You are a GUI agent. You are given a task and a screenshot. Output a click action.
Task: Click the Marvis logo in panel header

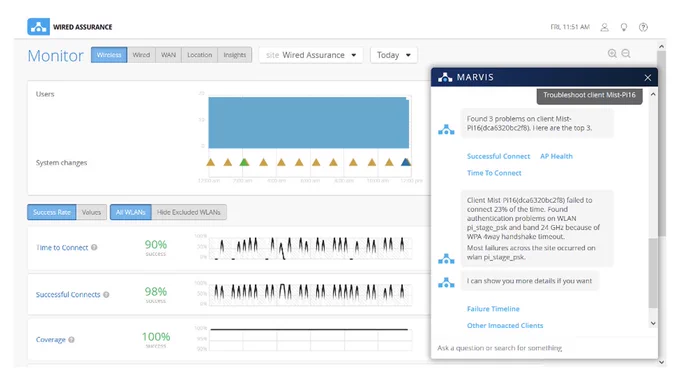pyautogui.click(x=445, y=77)
